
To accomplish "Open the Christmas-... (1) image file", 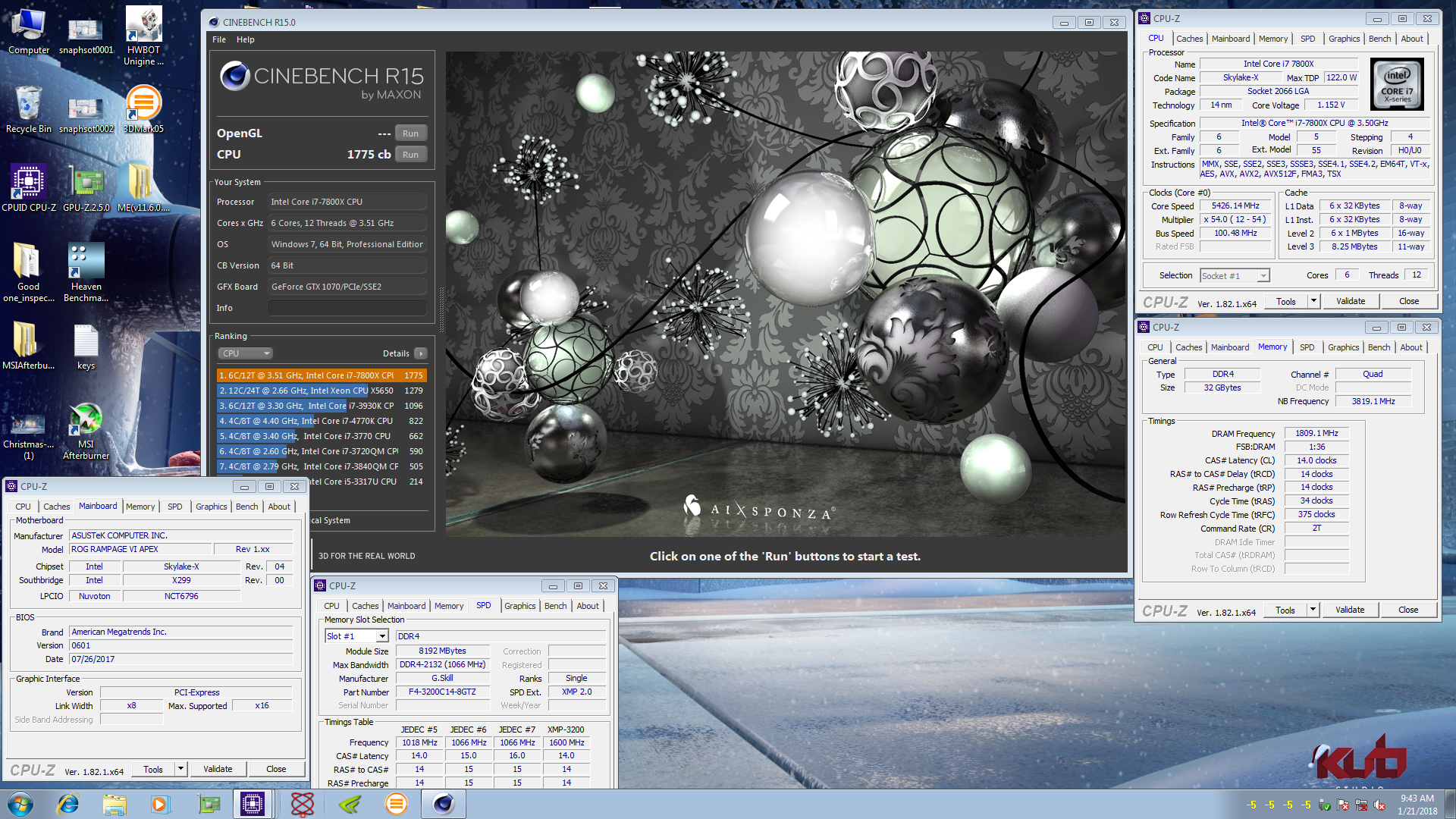I will pyautogui.click(x=29, y=436).
